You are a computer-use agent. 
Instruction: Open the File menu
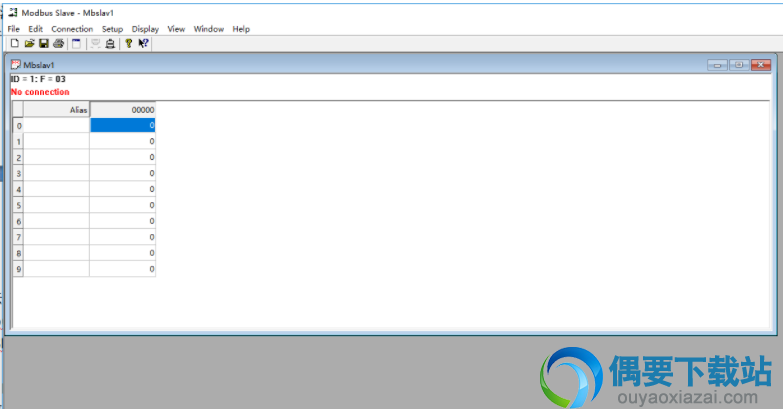point(13,29)
